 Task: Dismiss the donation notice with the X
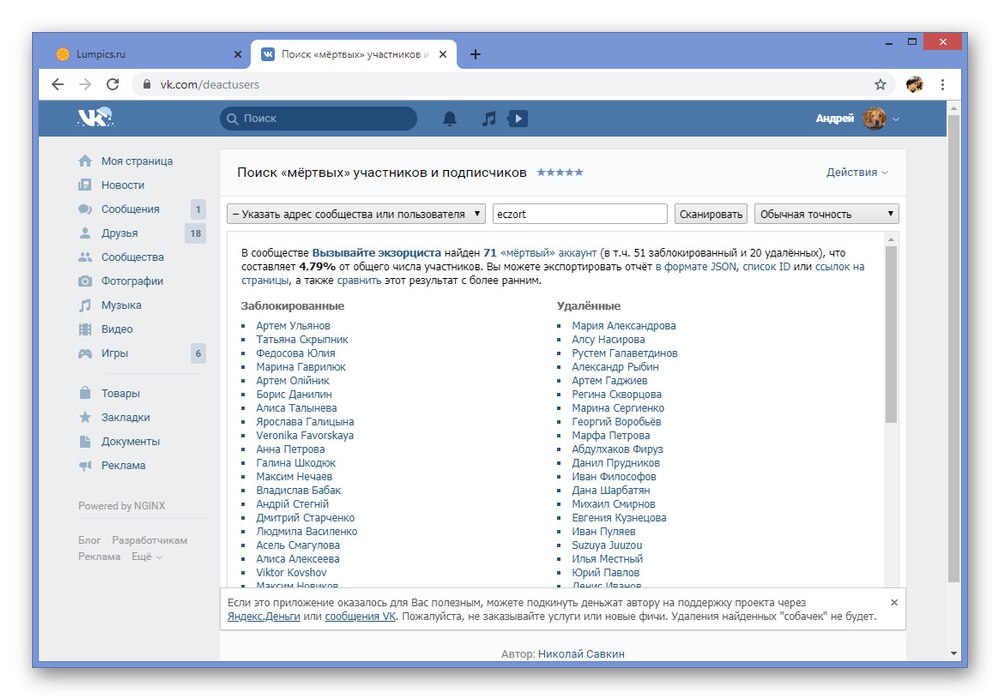pos(894,602)
